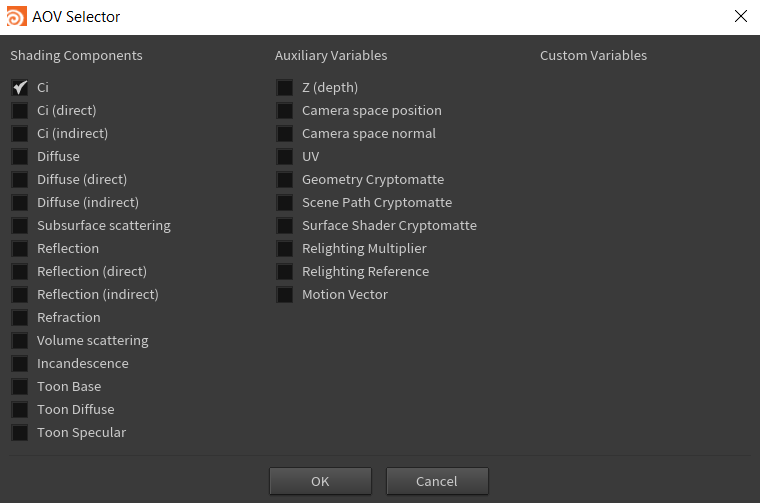The width and height of the screenshot is (760, 503).
Task: Tick the Incandescence checkbox
Action: tap(20, 364)
